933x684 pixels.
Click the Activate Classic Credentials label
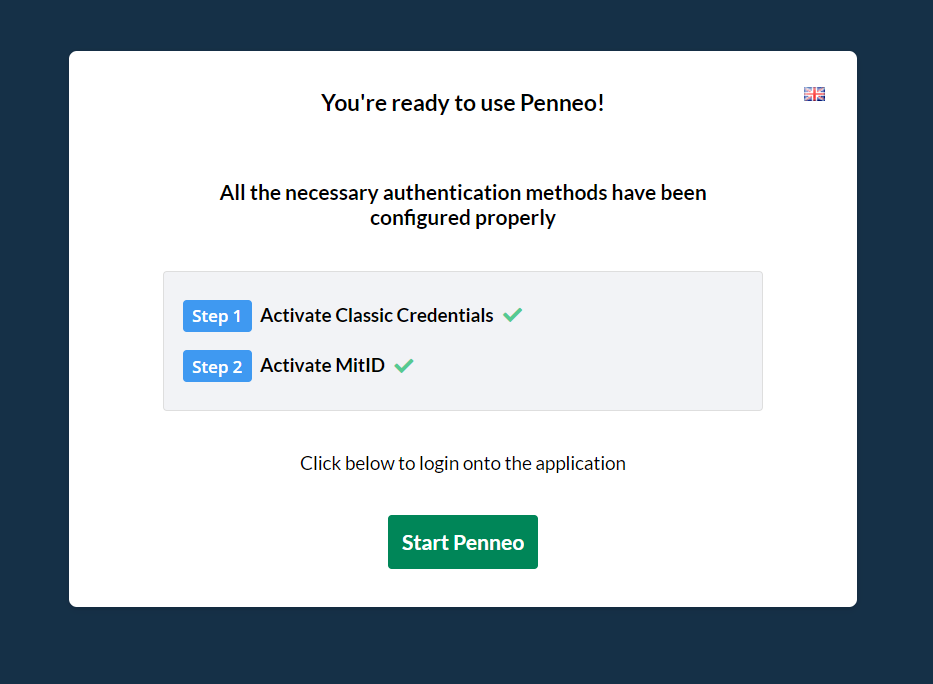377,315
